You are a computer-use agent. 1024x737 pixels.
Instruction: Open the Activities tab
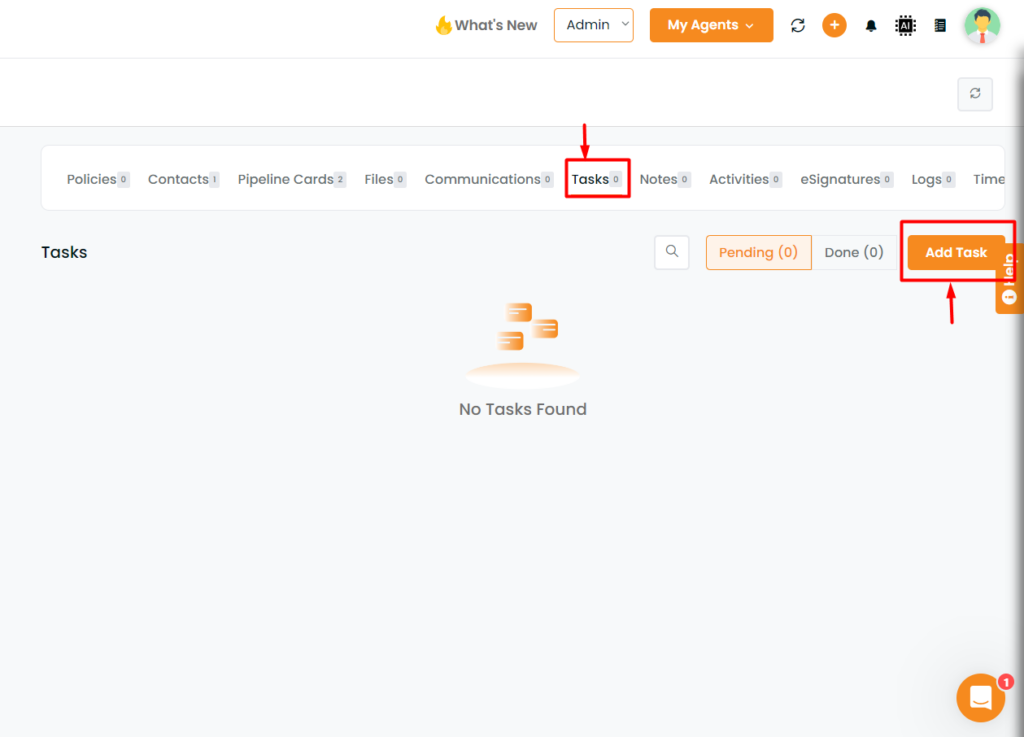click(746, 180)
